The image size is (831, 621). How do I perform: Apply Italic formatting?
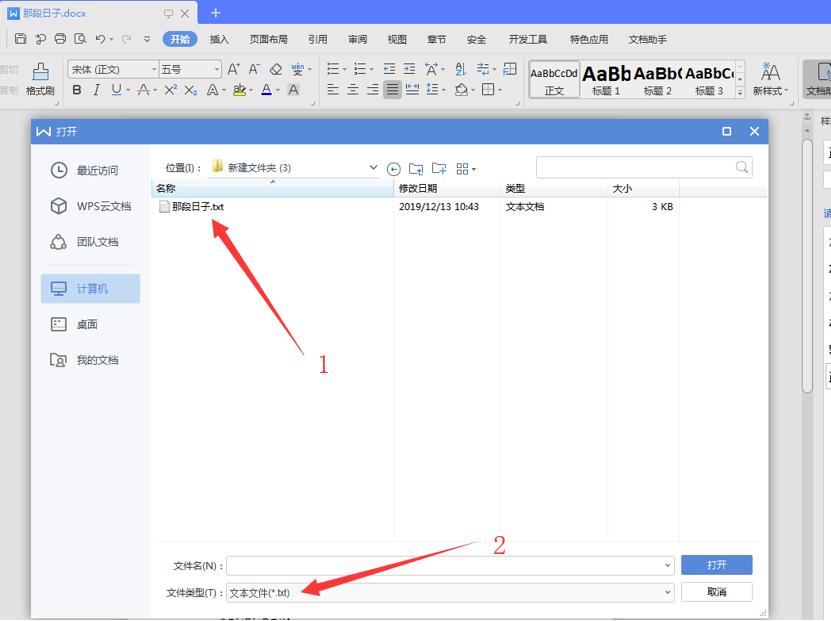tap(95, 91)
